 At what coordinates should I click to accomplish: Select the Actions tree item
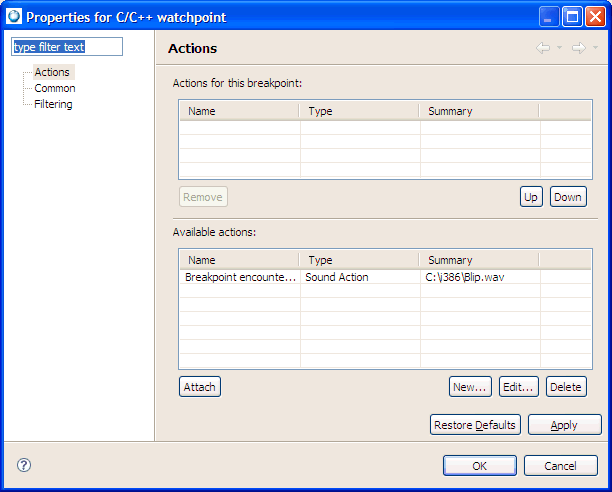[52, 72]
